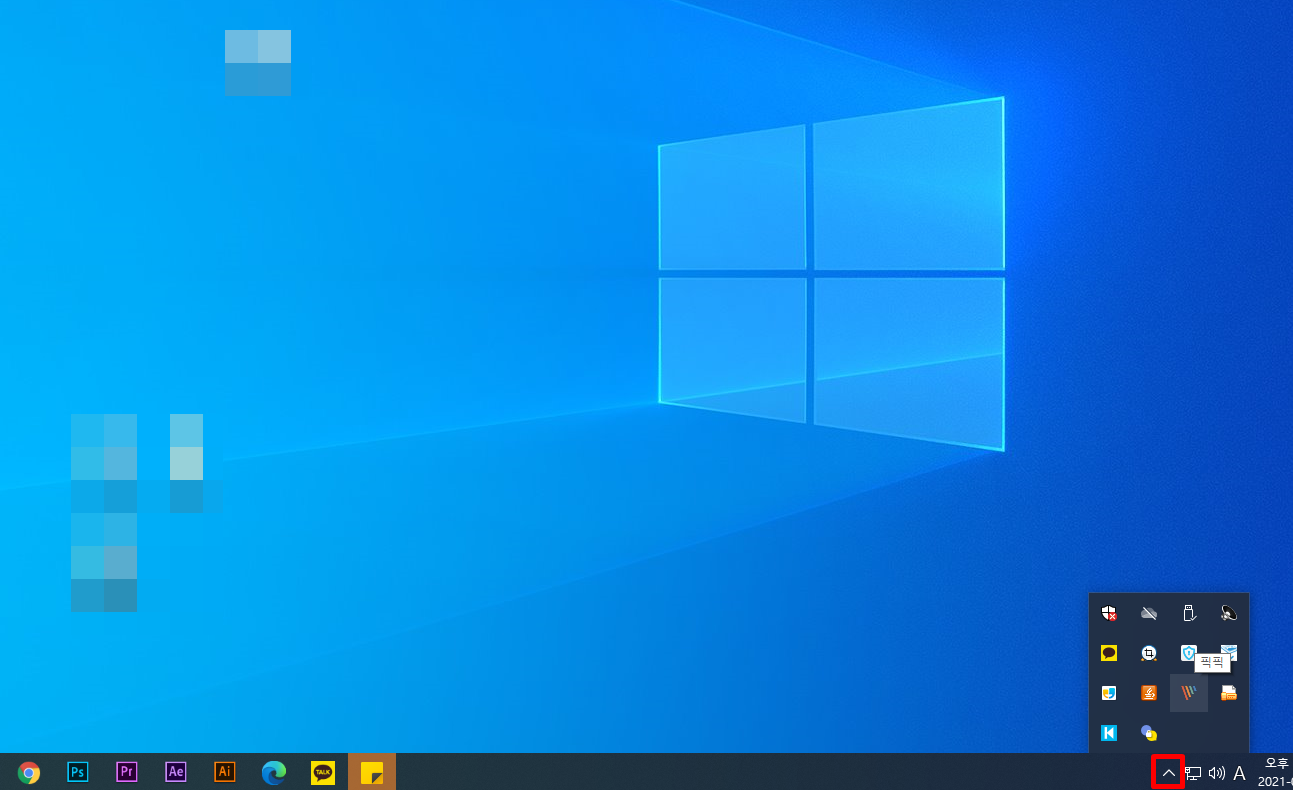Open Windows Security shield tray icon
Image resolution: width=1293 pixels, height=790 pixels.
click(1109, 613)
